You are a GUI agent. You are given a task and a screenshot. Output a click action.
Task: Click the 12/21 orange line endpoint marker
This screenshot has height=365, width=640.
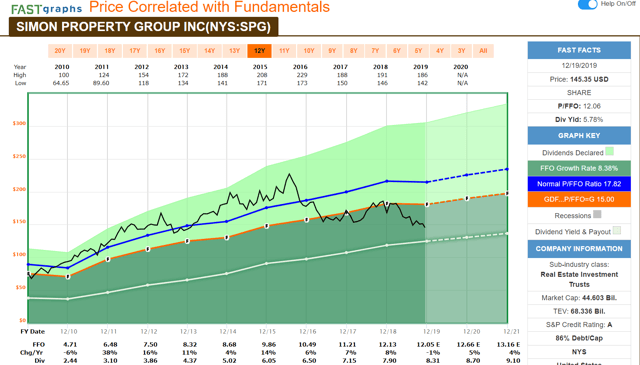pos(507,193)
